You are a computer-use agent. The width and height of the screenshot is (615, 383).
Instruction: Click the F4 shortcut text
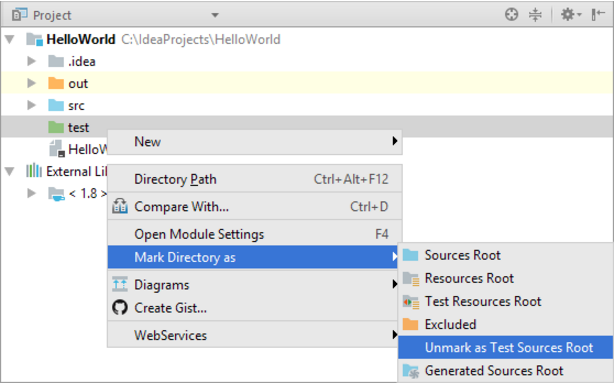coord(382,234)
